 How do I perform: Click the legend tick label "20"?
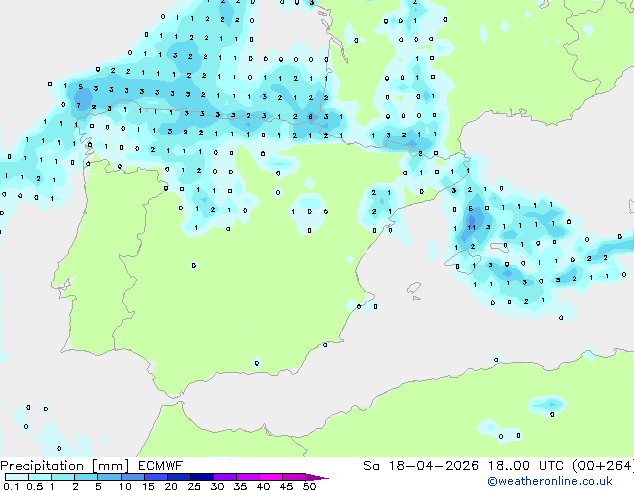[171, 486]
